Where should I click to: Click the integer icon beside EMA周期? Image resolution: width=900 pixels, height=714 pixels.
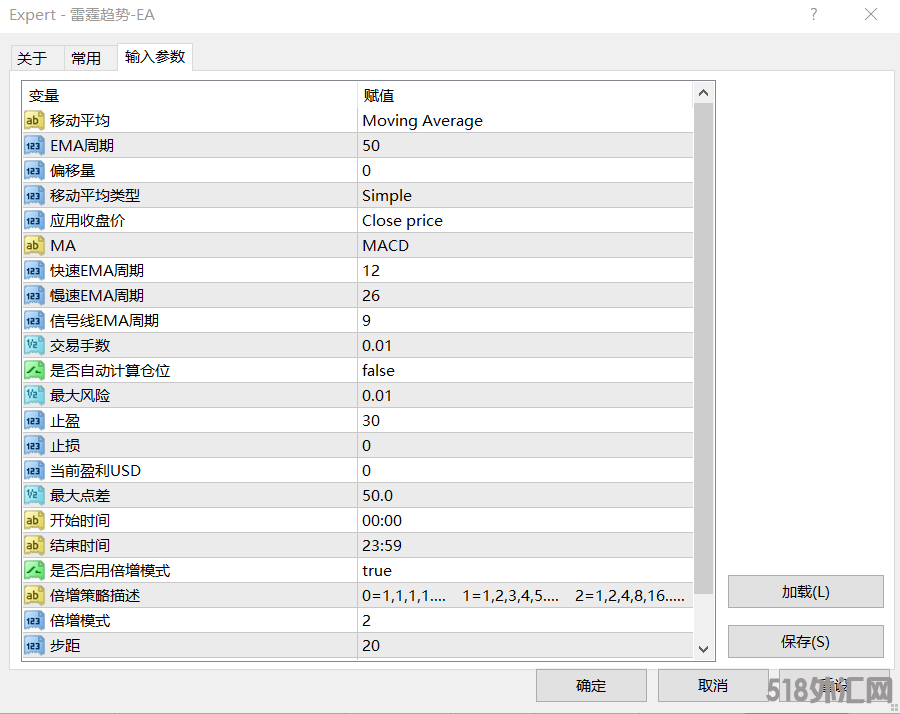[33, 146]
